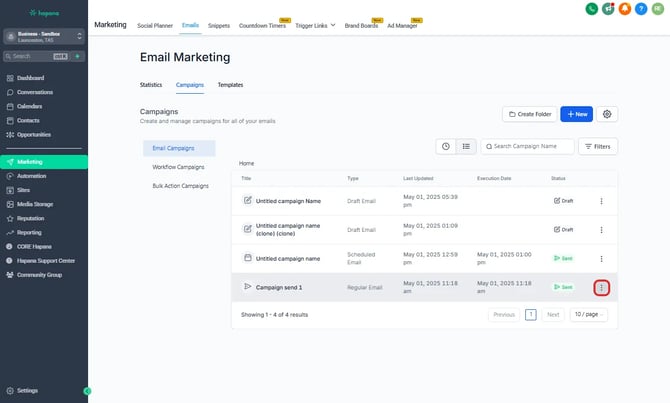Click the blue New button
The image size is (670, 403).
click(576, 115)
